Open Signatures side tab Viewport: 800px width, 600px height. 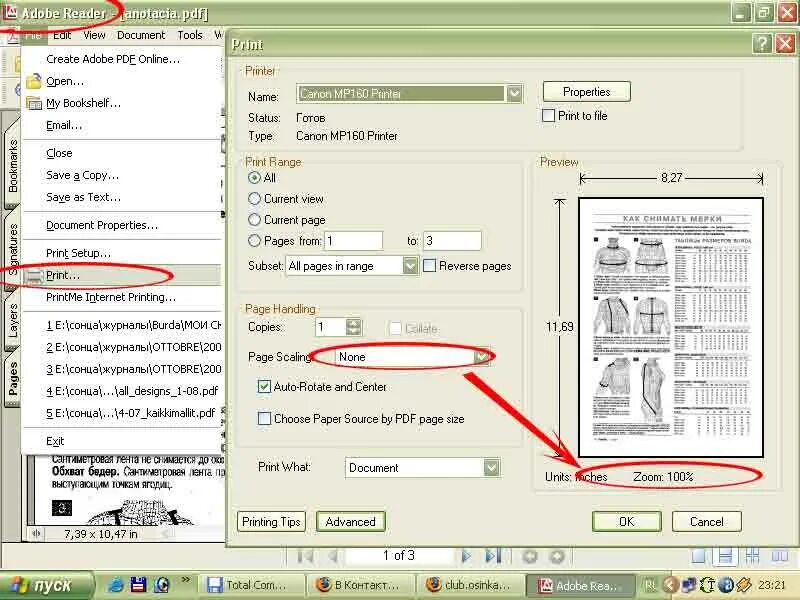click(x=12, y=249)
